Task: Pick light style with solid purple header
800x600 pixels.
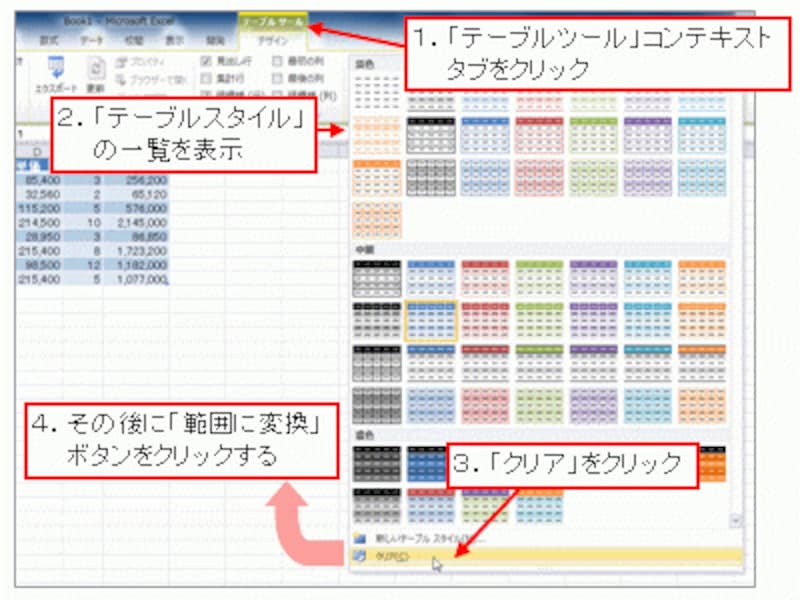Action: (648, 135)
